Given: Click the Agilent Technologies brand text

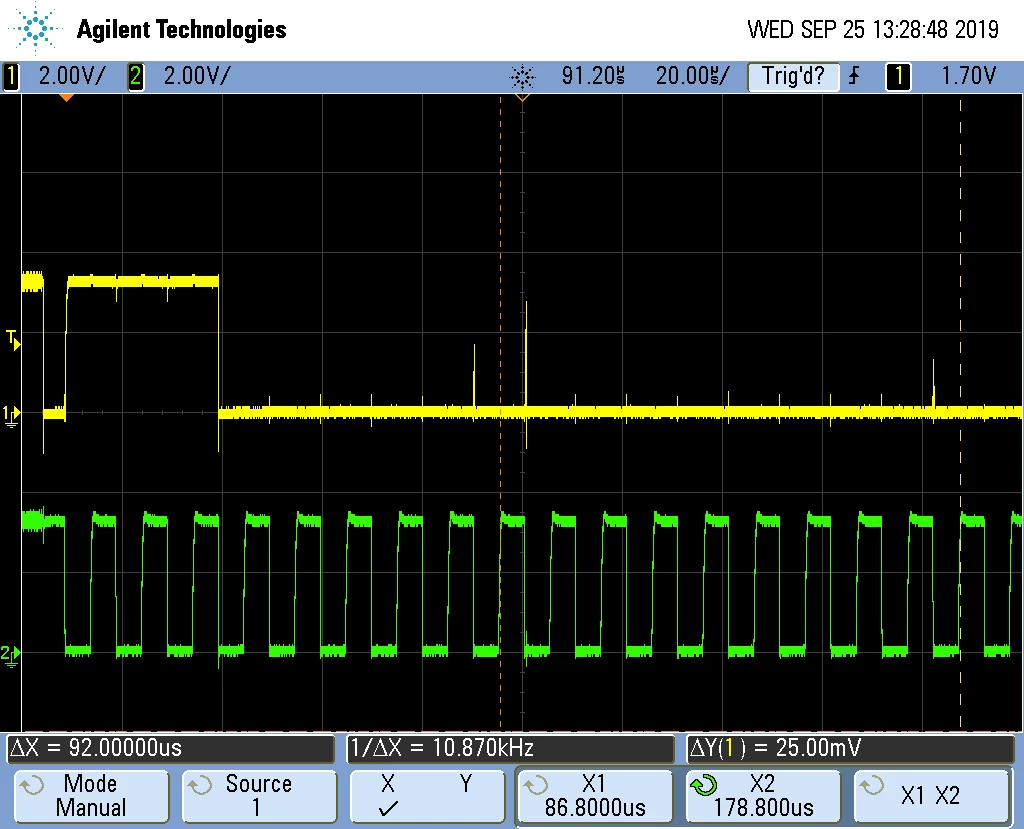Looking at the screenshot, I should tap(182, 29).
